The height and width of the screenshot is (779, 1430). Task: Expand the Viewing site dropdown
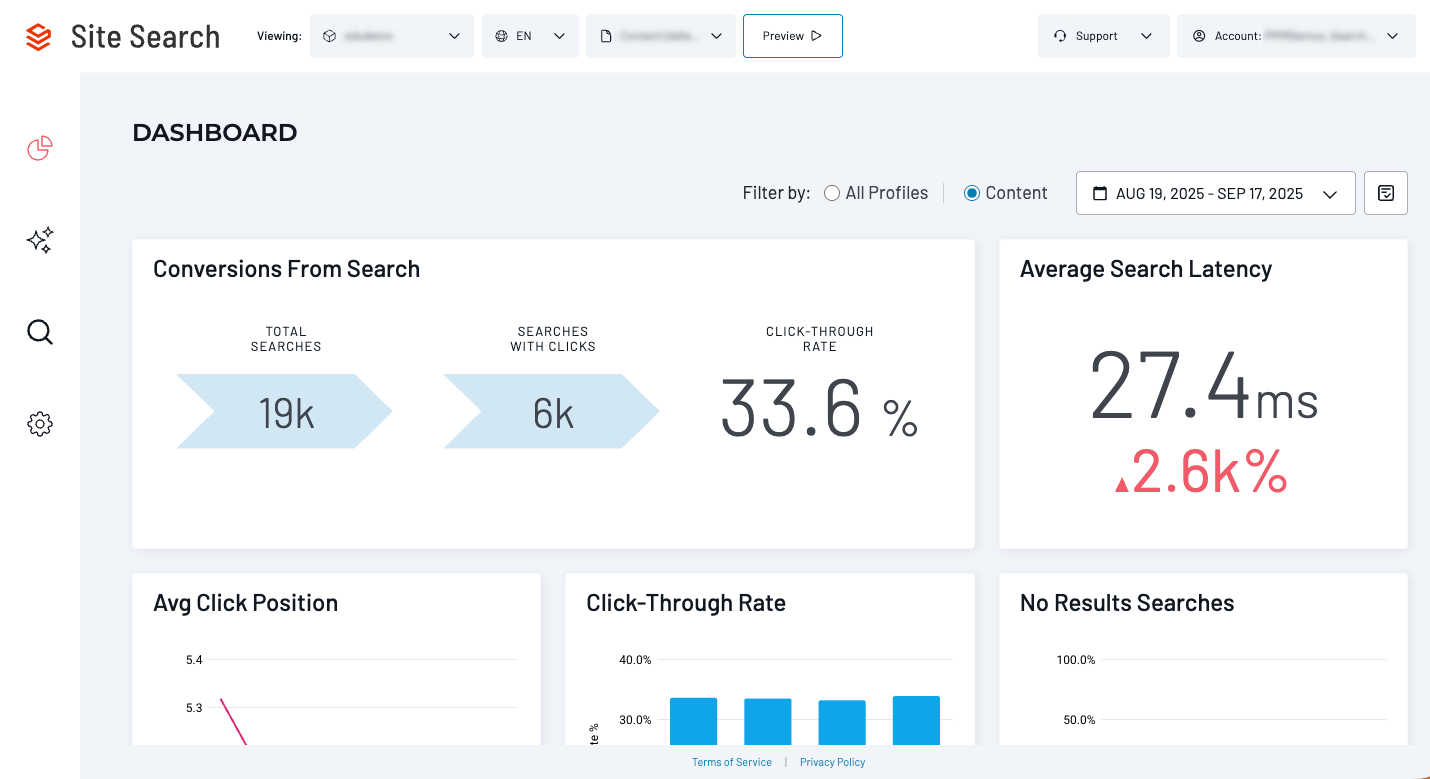pyautogui.click(x=392, y=36)
